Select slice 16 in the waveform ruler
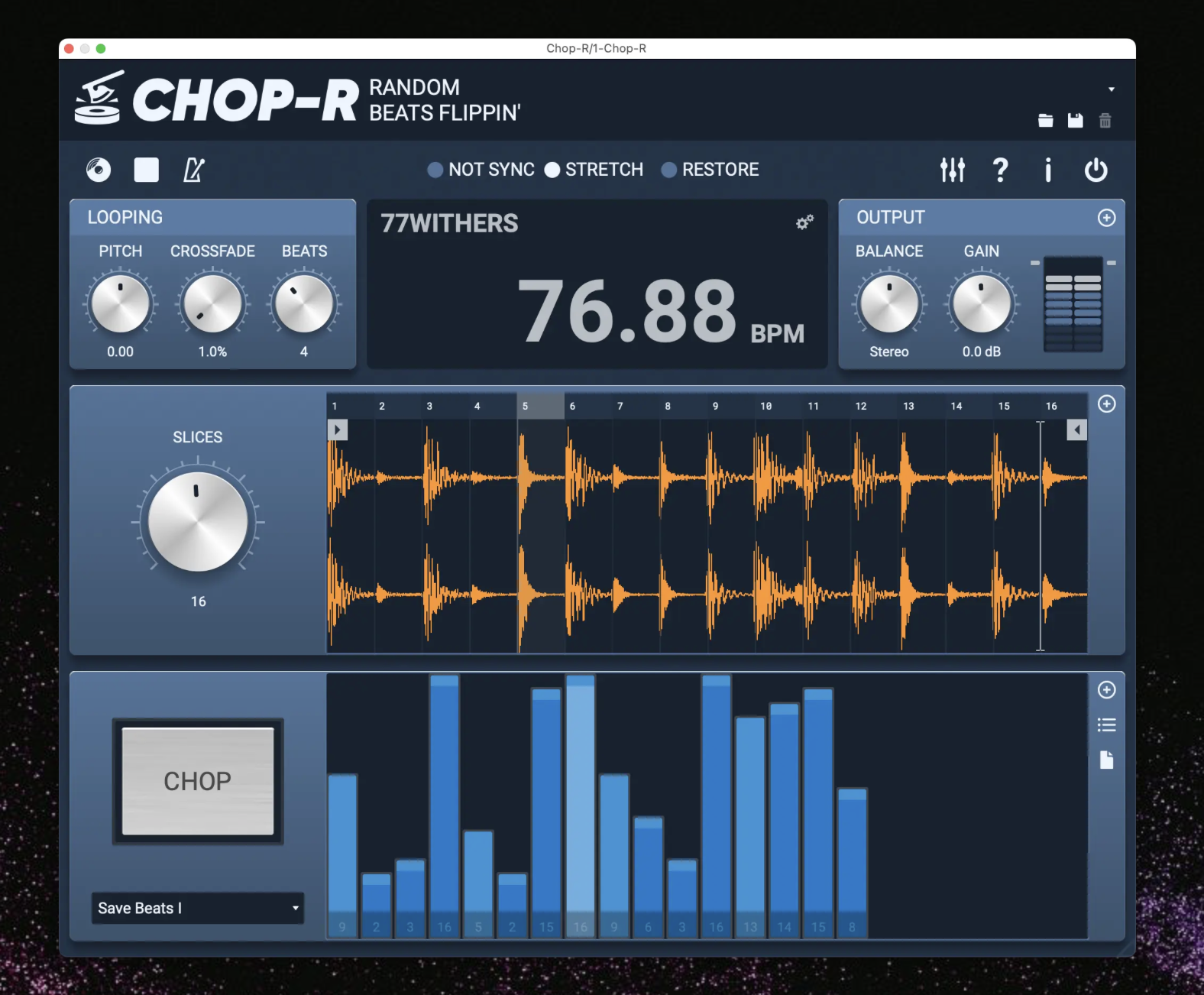 click(x=1065, y=406)
